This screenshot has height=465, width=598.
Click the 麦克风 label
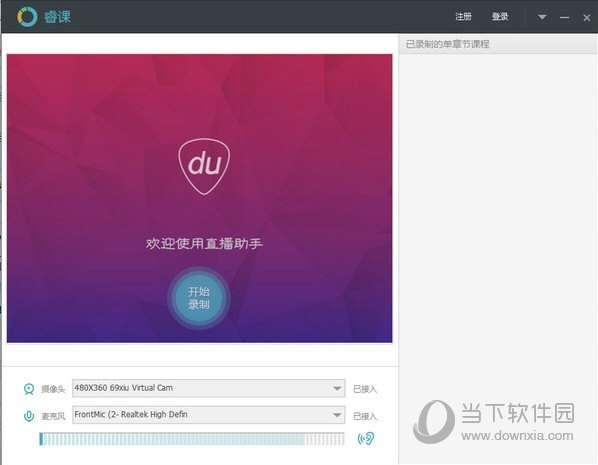pyautogui.click(x=53, y=416)
